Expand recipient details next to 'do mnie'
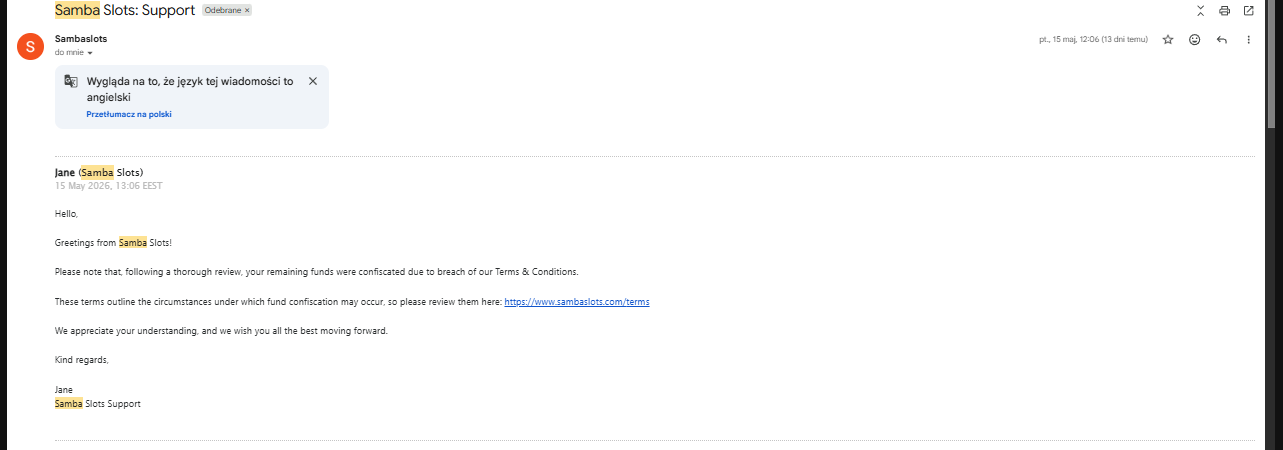 90,52
